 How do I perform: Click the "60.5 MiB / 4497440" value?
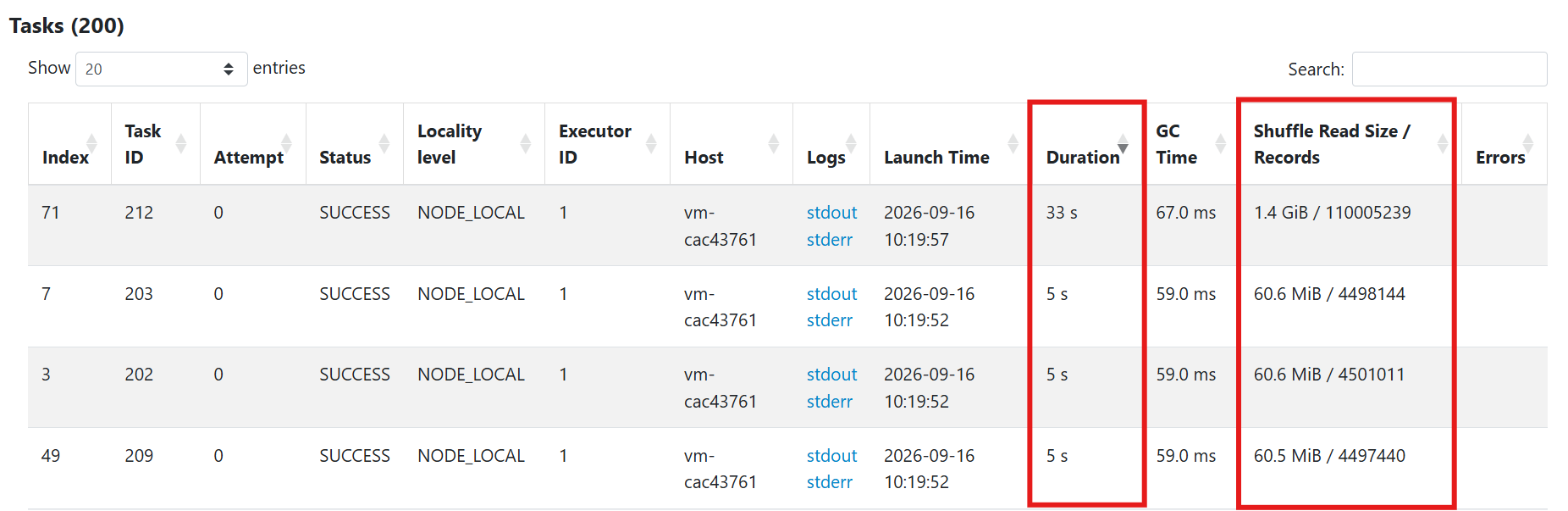click(1329, 456)
